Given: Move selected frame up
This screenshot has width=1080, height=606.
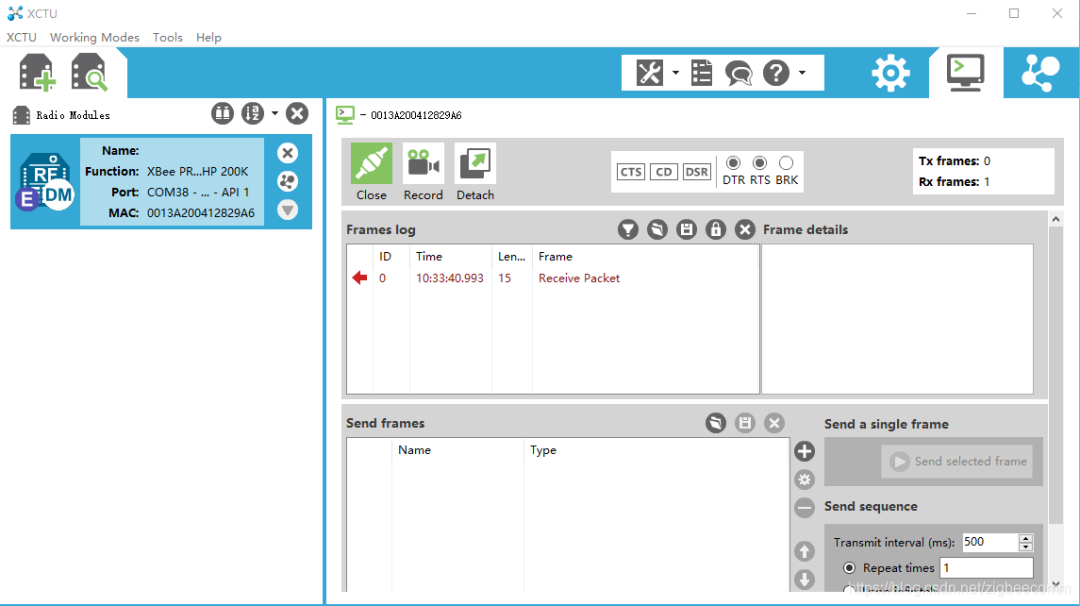Looking at the screenshot, I should point(804,551).
